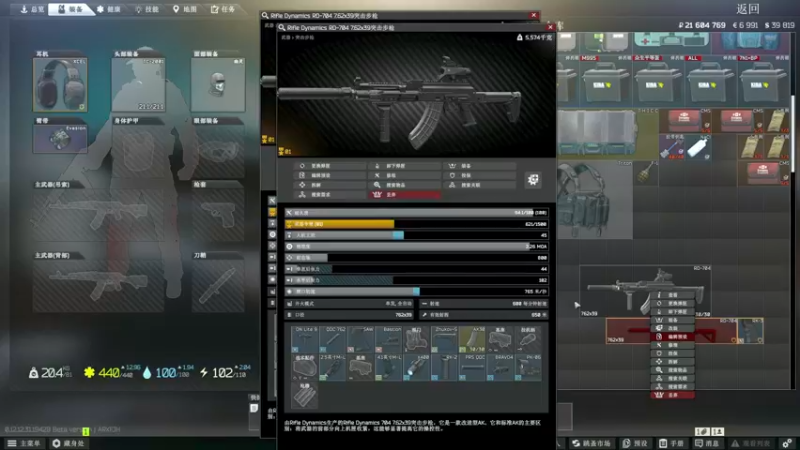Click the headset in the earpiece slot
The width and height of the screenshot is (800, 450).
click(60, 84)
